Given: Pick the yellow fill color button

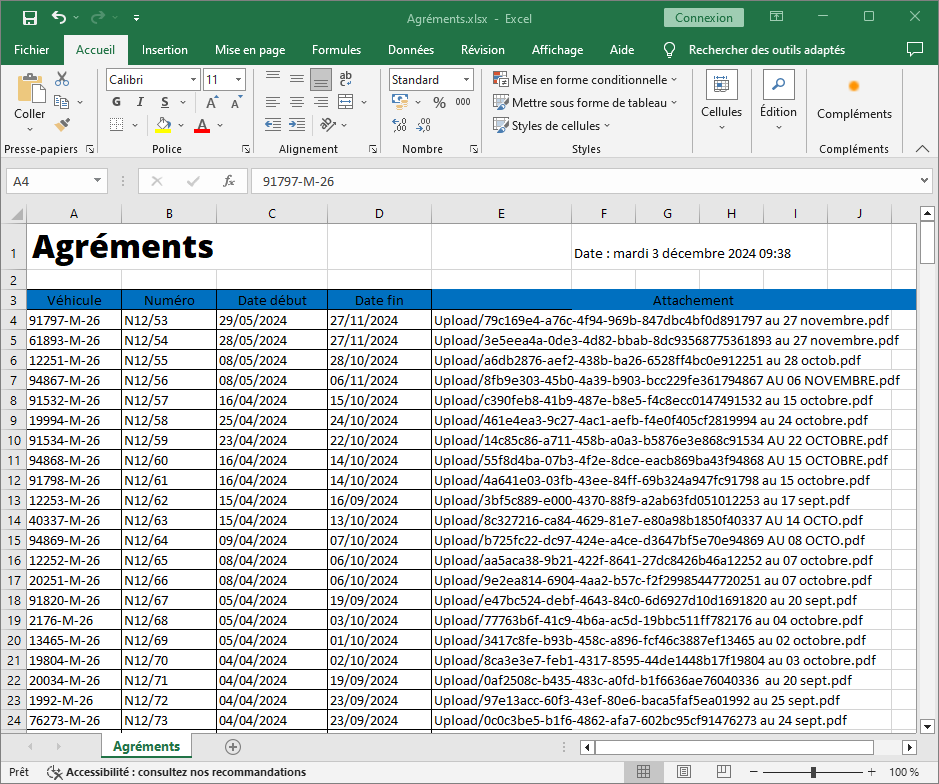Looking at the screenshot, I should 163,125.
